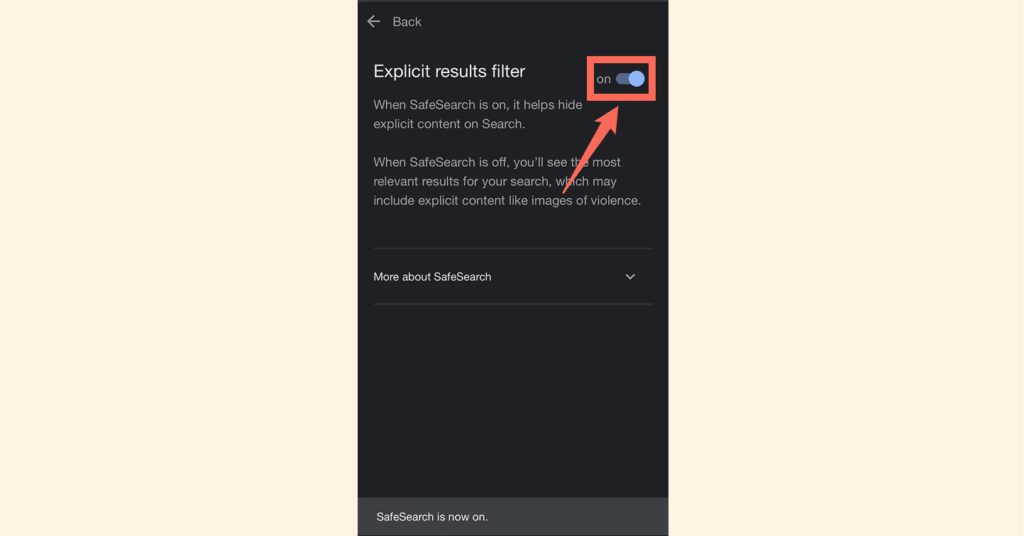Click the divider line below More about SafeSearch

pos(513,304)
